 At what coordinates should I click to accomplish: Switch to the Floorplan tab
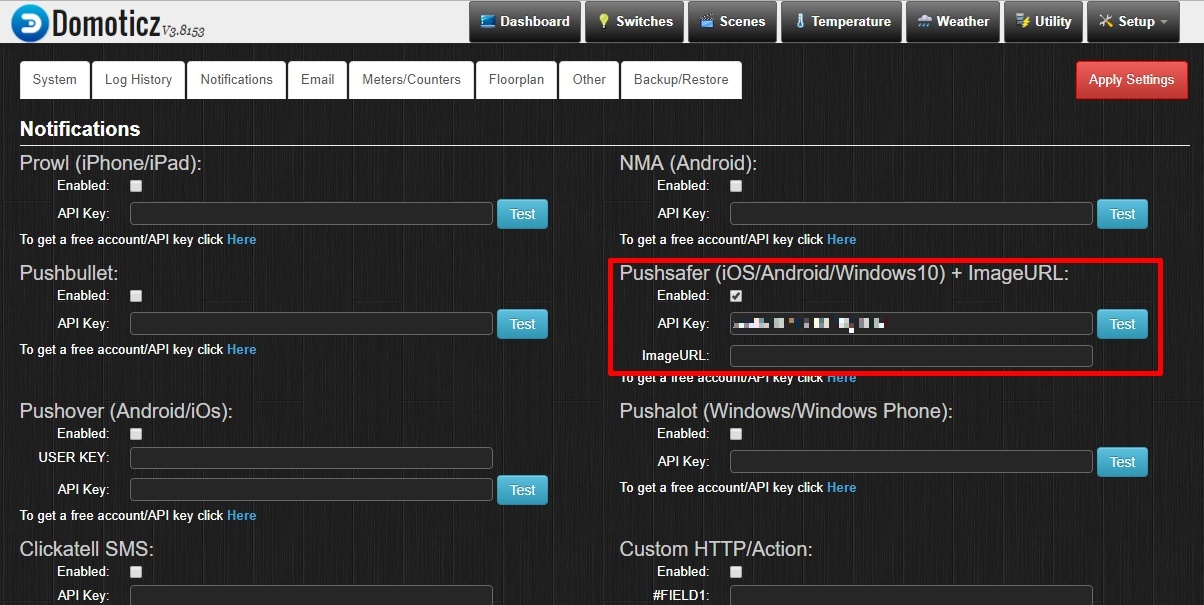(x=516, y=80)
